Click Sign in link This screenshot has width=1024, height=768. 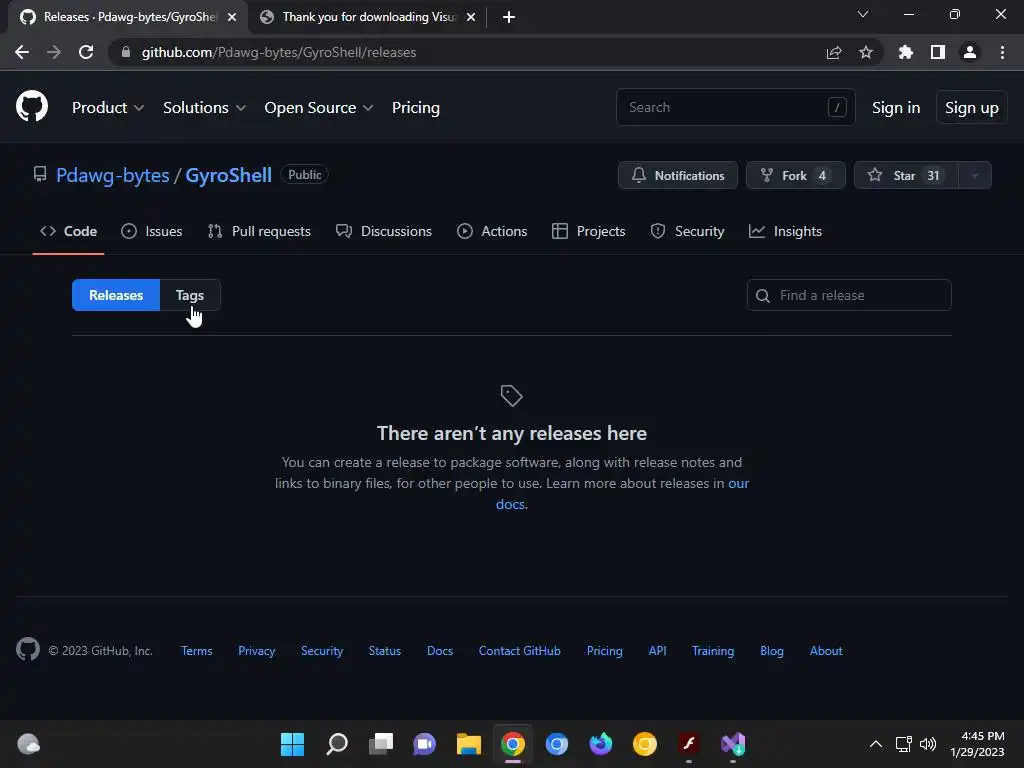pos(896,108)
